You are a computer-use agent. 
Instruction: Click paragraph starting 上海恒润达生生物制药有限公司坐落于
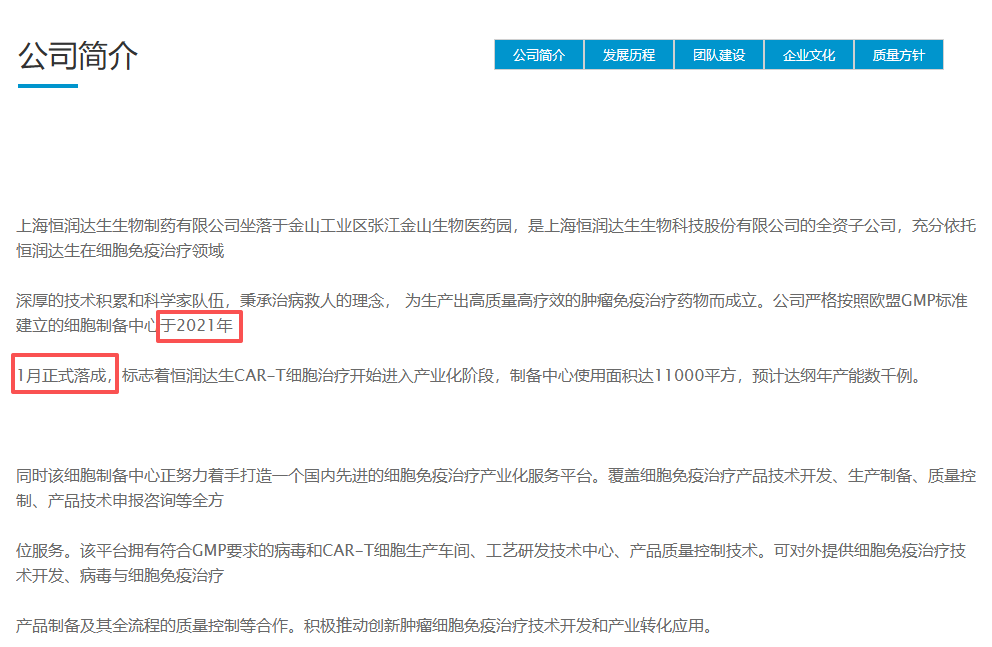click(496, 226)
